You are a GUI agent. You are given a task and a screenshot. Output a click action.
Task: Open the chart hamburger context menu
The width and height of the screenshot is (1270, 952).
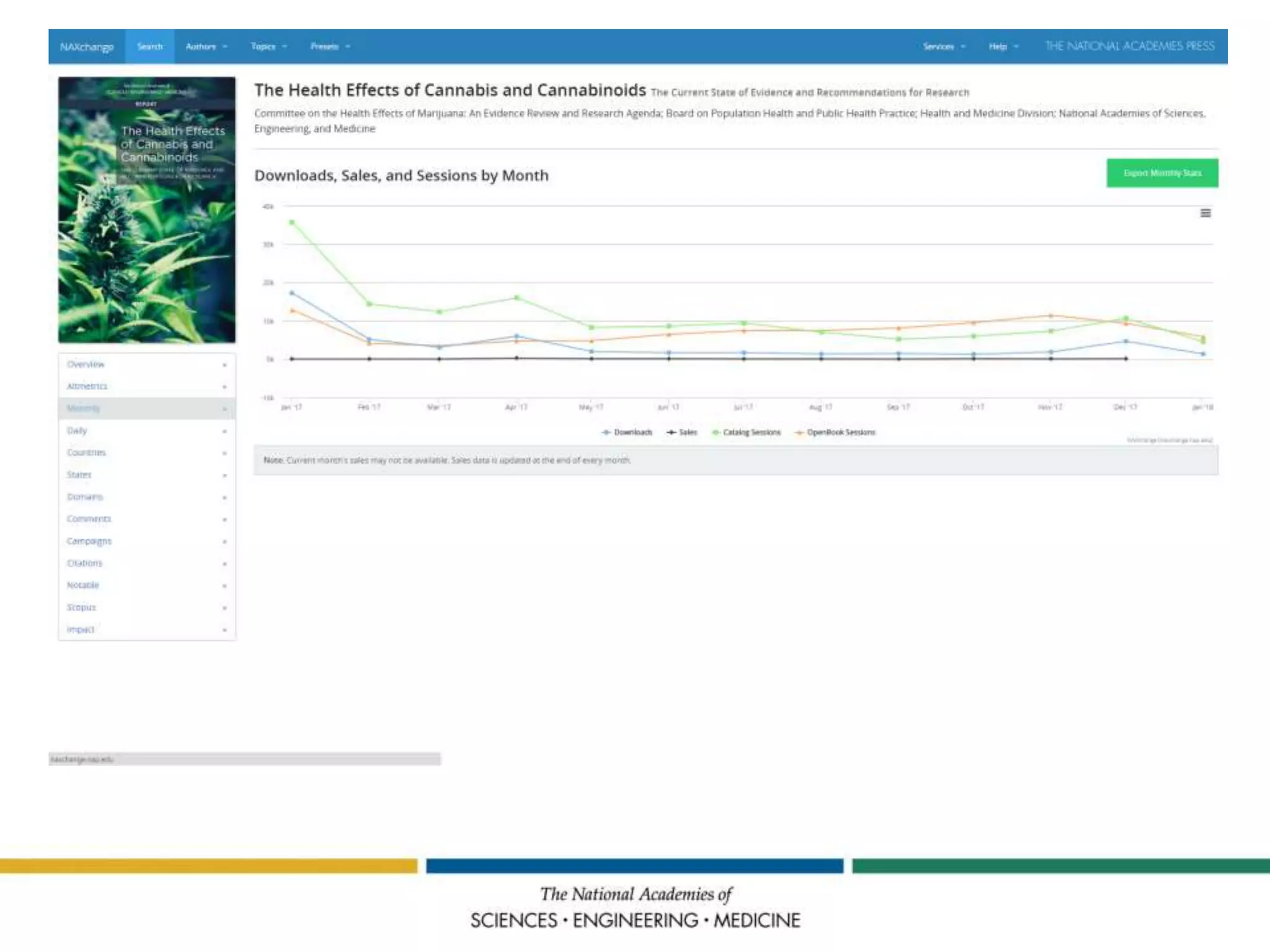pyautogui.click(x=1205, y=213)
